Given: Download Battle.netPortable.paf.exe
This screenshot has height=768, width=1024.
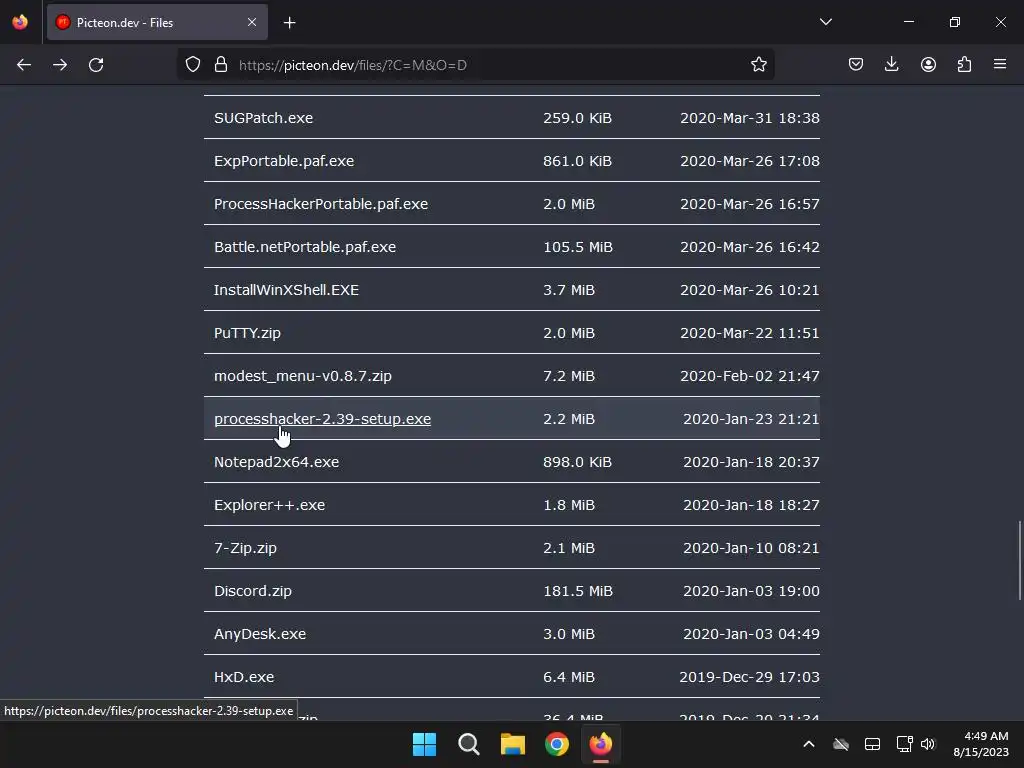Looking at the screenshot, I should pyautogui.click(x=305, y=248).
